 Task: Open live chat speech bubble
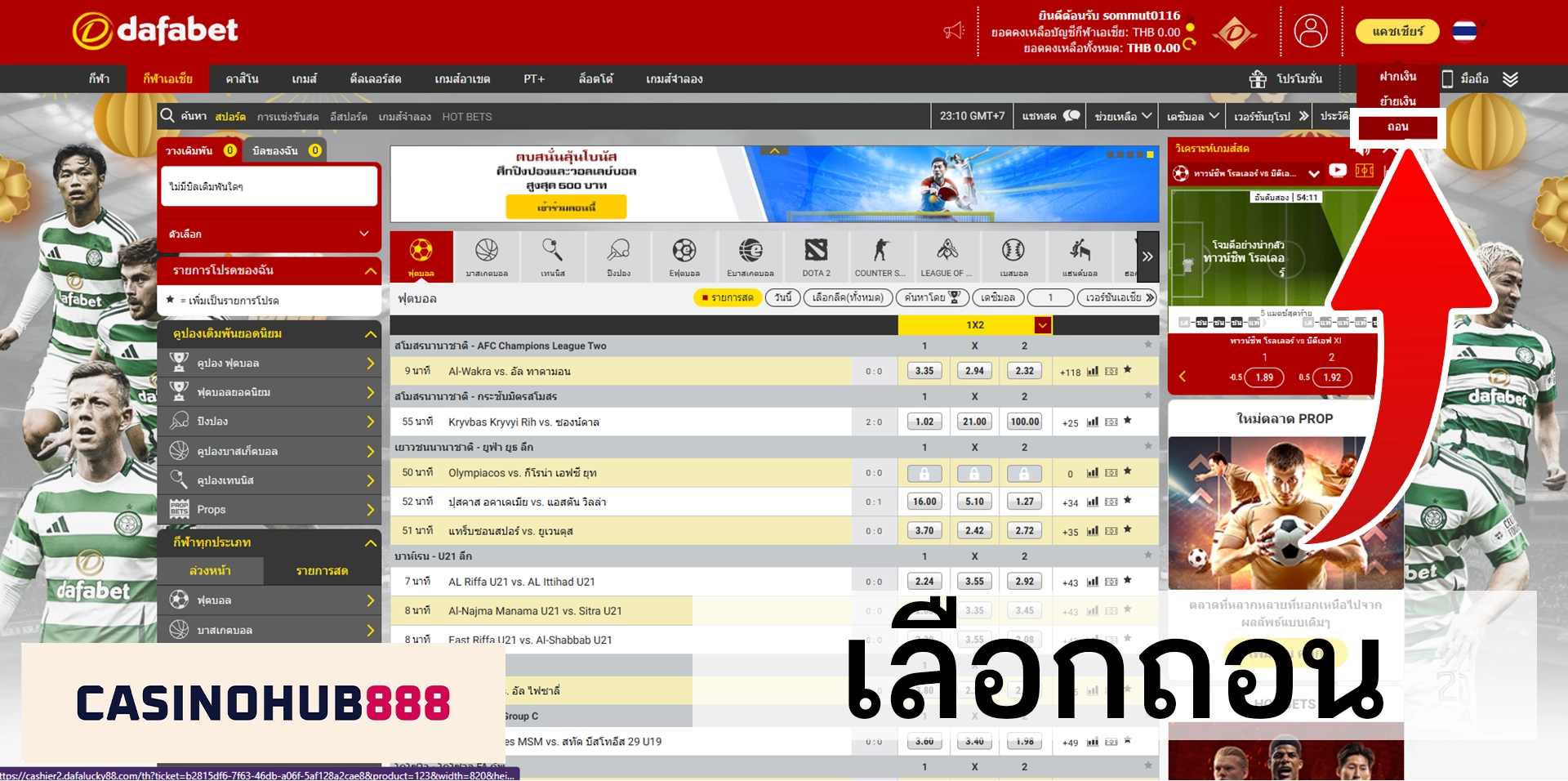coord(1071,116)
